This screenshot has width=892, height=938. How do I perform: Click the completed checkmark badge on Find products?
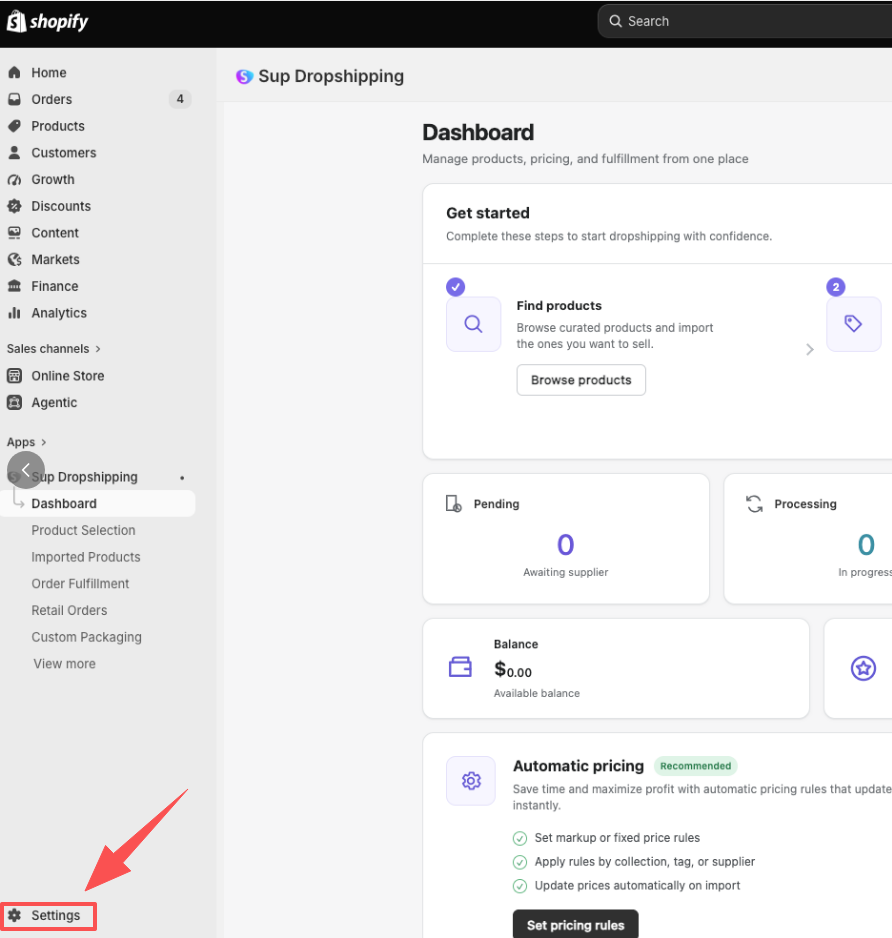[455, 287]
